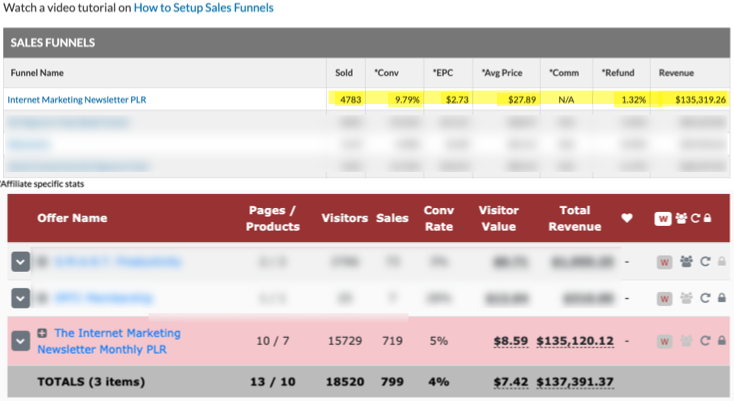
Task: Select the $2.73 EPC value
Action: (457, 100)
